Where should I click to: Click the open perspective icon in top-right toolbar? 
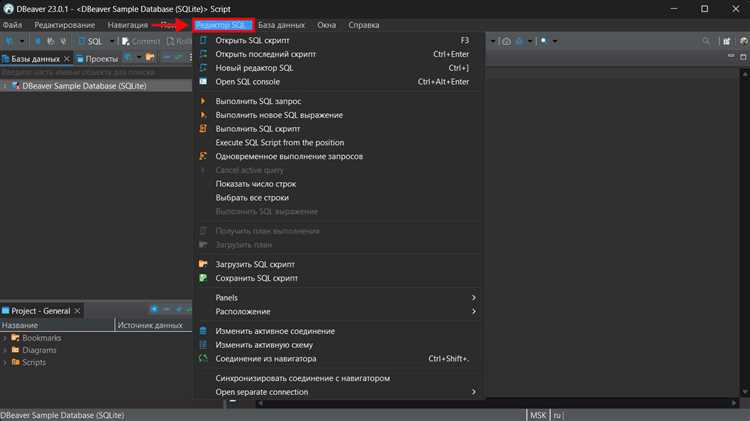(727, 41)
